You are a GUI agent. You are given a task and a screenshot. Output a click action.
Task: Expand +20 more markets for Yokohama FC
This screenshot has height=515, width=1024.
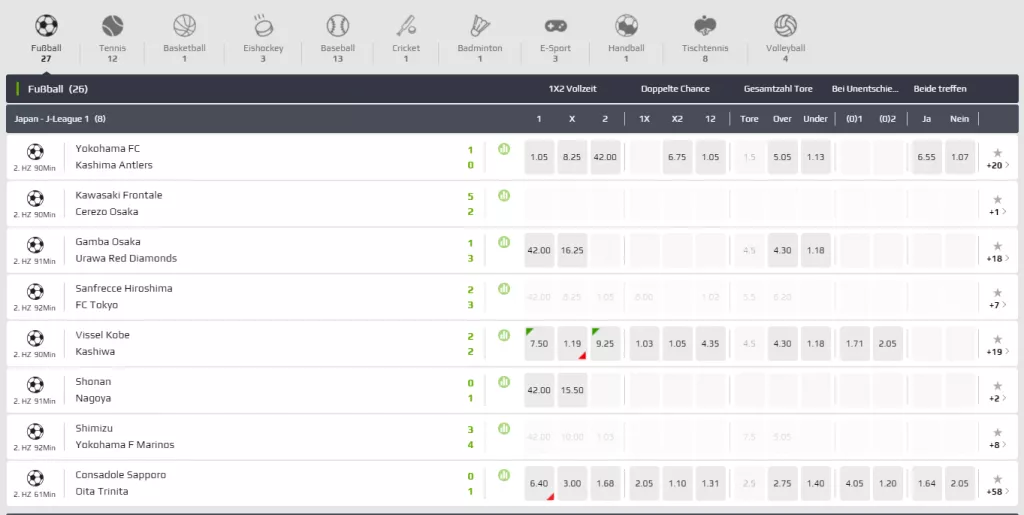coord(997,166)
